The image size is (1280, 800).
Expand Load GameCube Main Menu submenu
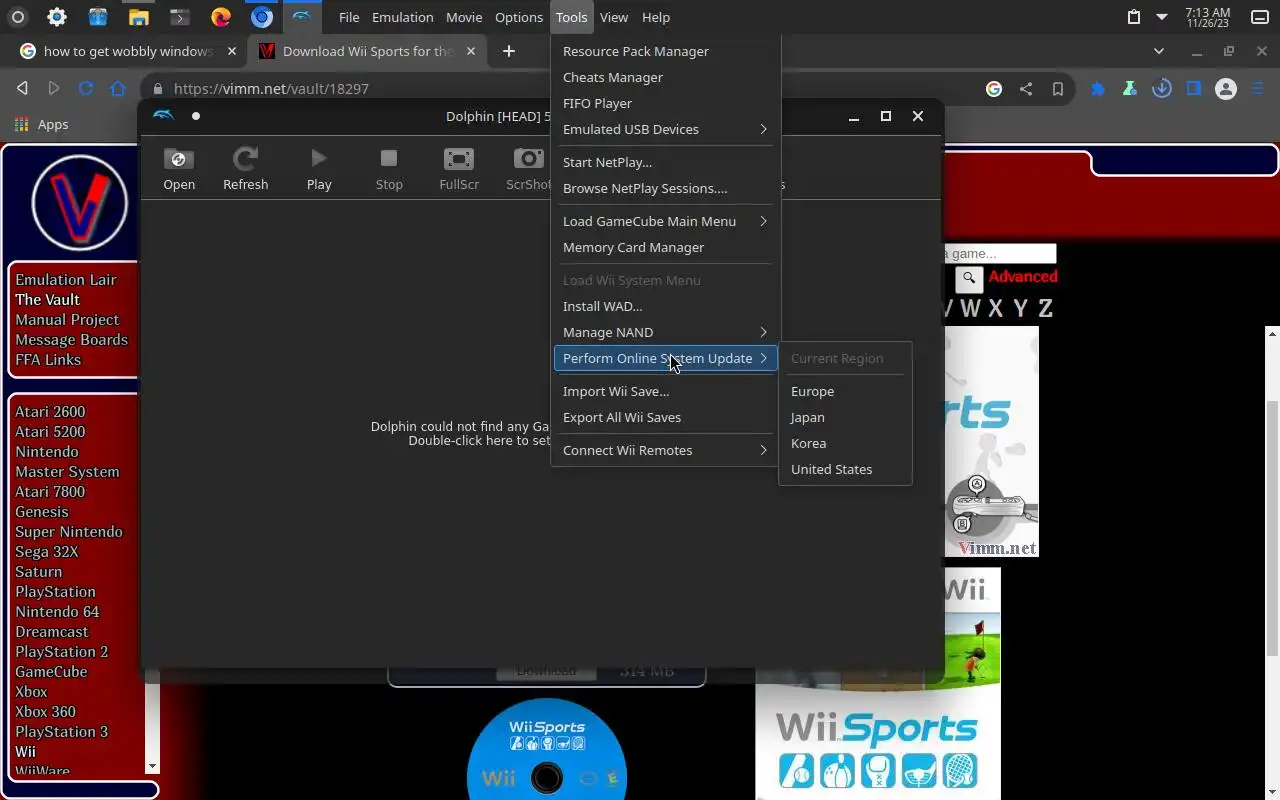[665, 221]
